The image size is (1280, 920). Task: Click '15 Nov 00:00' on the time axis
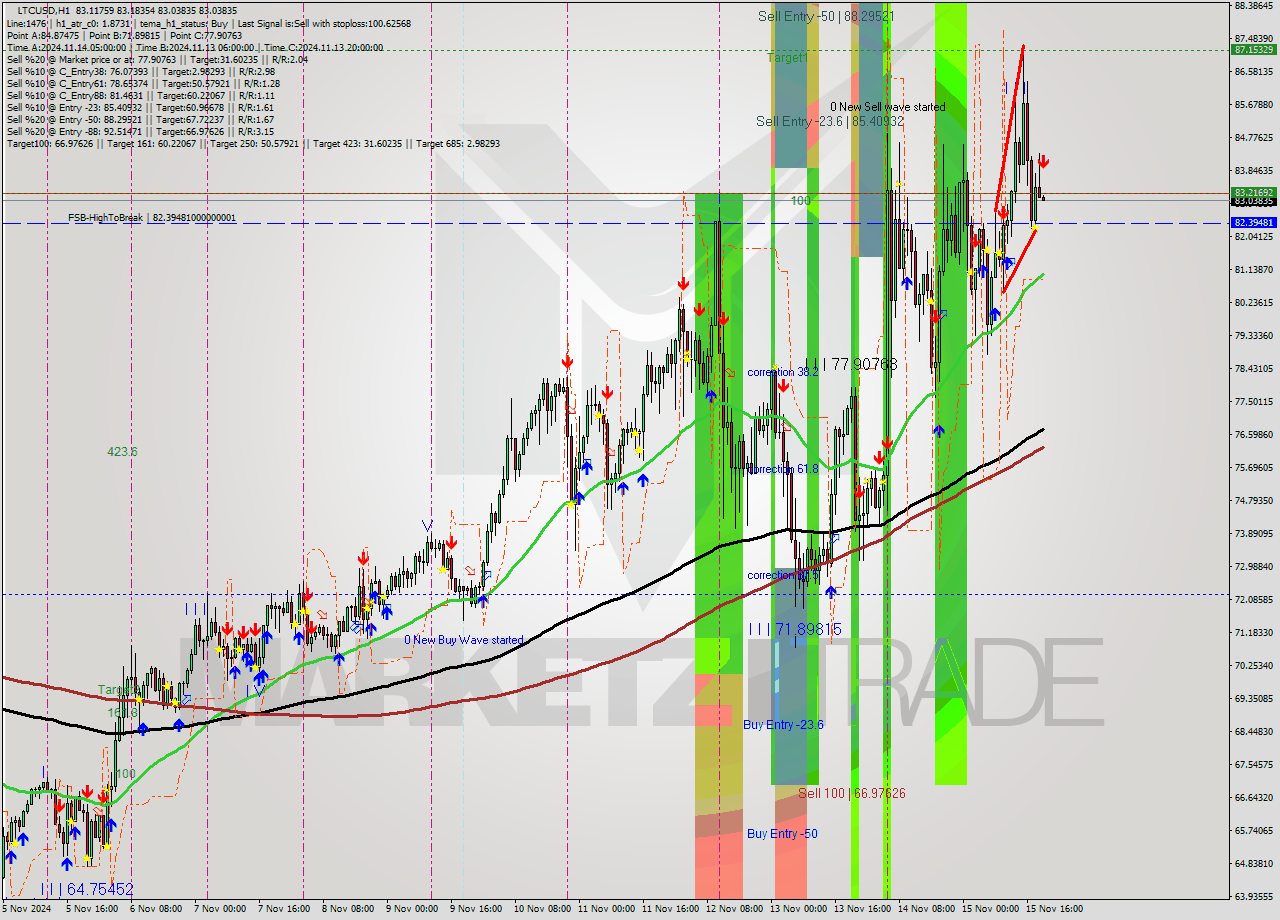click(x=989, y=910)
